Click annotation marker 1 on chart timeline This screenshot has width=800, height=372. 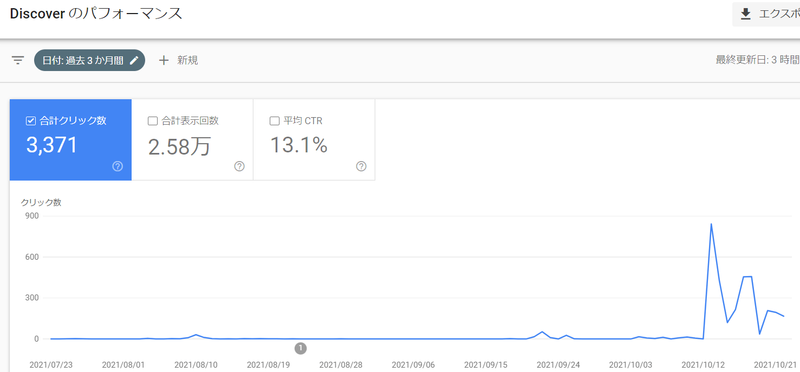point(301,348)
